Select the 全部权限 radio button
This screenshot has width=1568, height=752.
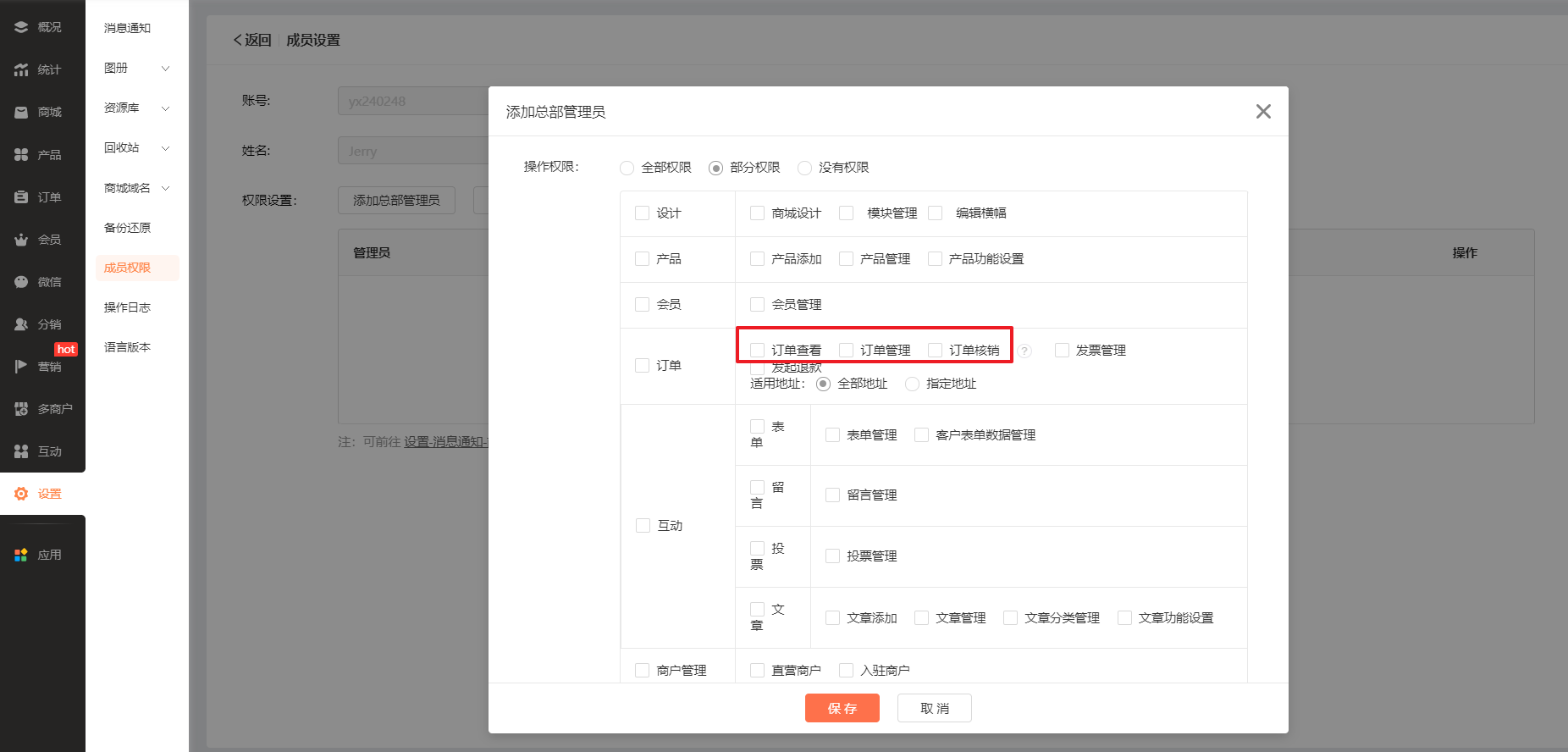pyautogui.click(x=627, y=168)
